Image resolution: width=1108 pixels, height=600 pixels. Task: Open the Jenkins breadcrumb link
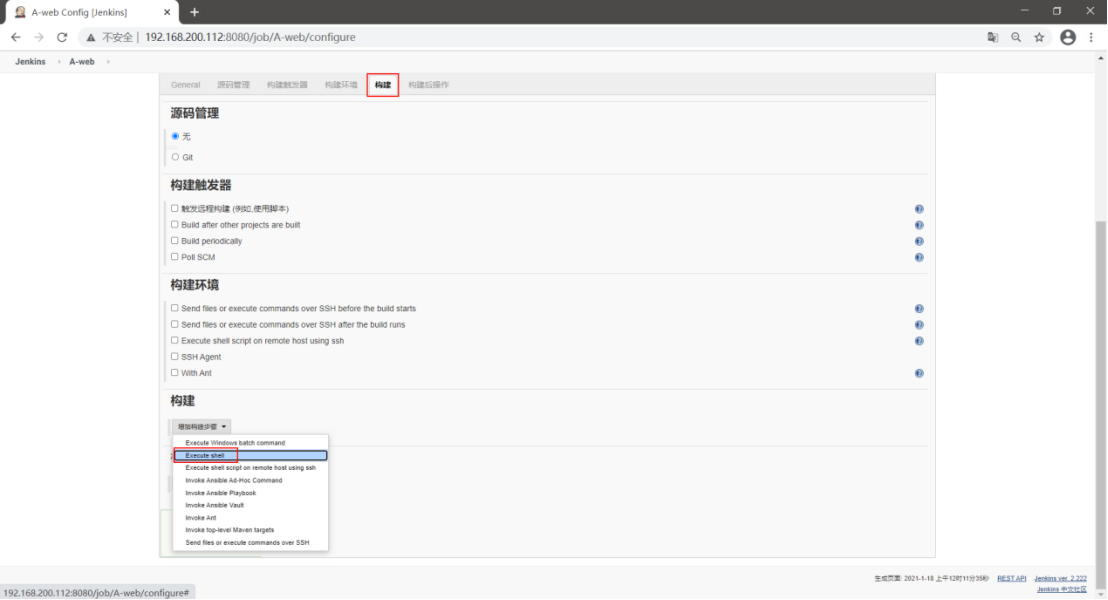tap(30, 62)
